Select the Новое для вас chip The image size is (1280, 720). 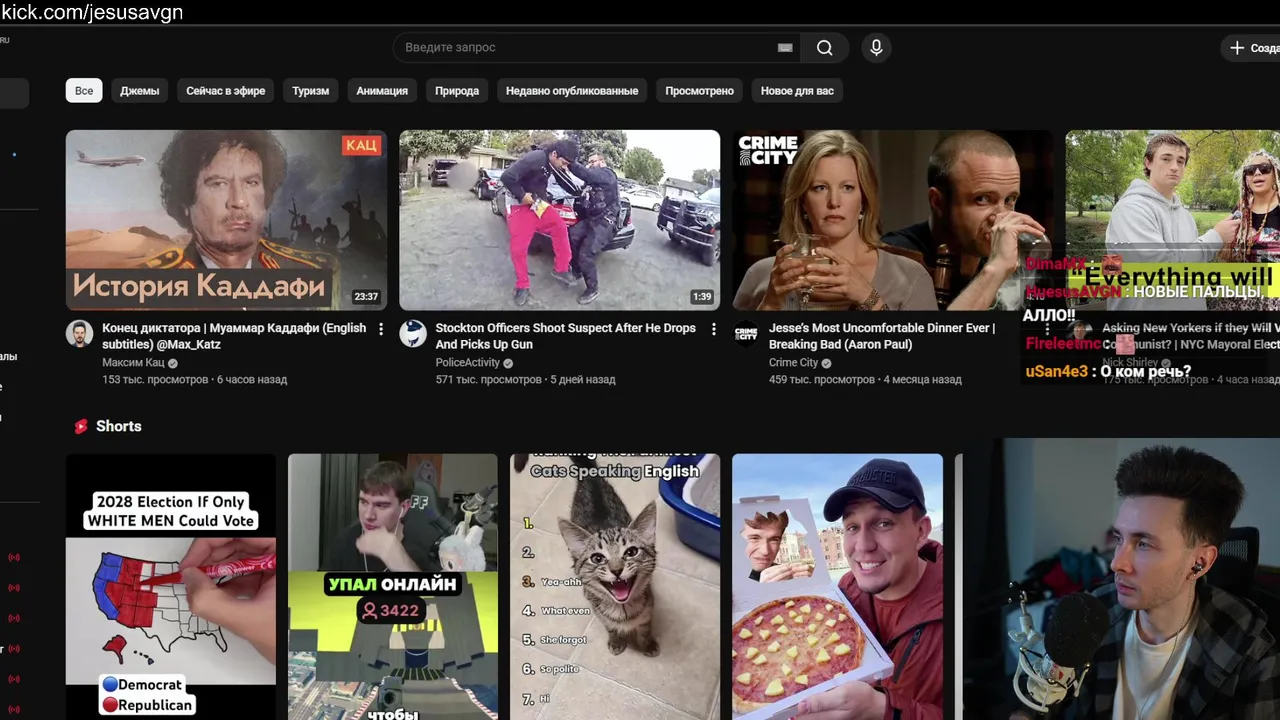(797, 91)
